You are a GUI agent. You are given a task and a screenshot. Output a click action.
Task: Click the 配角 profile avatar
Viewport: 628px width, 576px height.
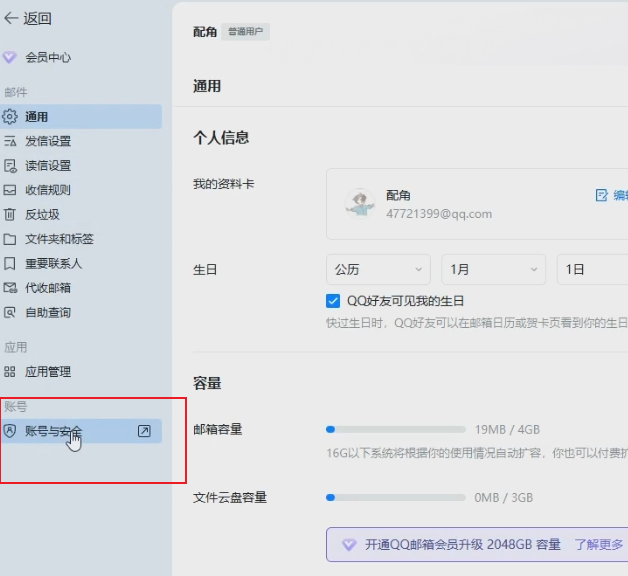click(360, 203)
